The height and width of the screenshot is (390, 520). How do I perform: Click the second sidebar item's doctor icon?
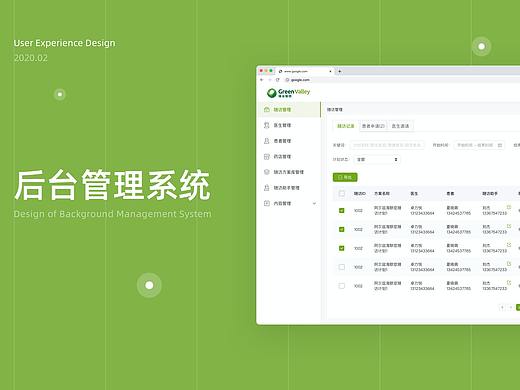(267, 125)
